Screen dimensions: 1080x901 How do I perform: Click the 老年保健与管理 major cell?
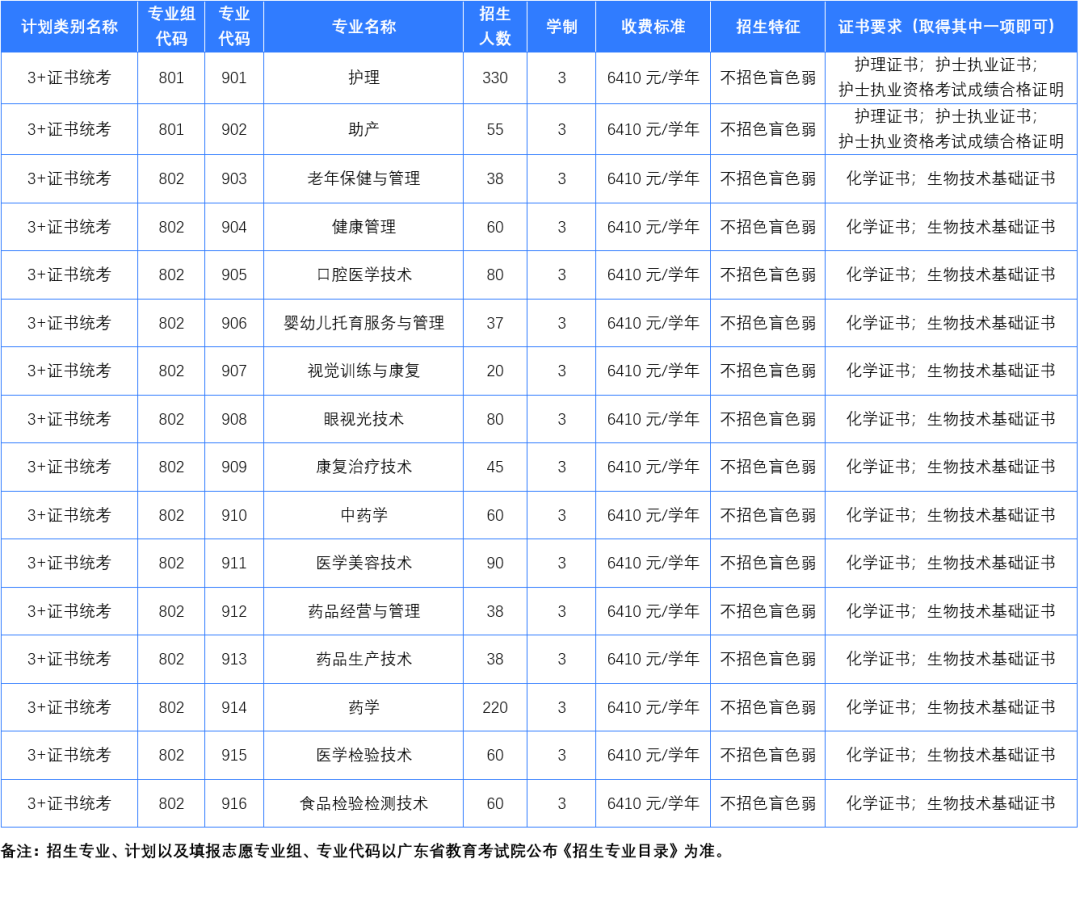point(363,178)
